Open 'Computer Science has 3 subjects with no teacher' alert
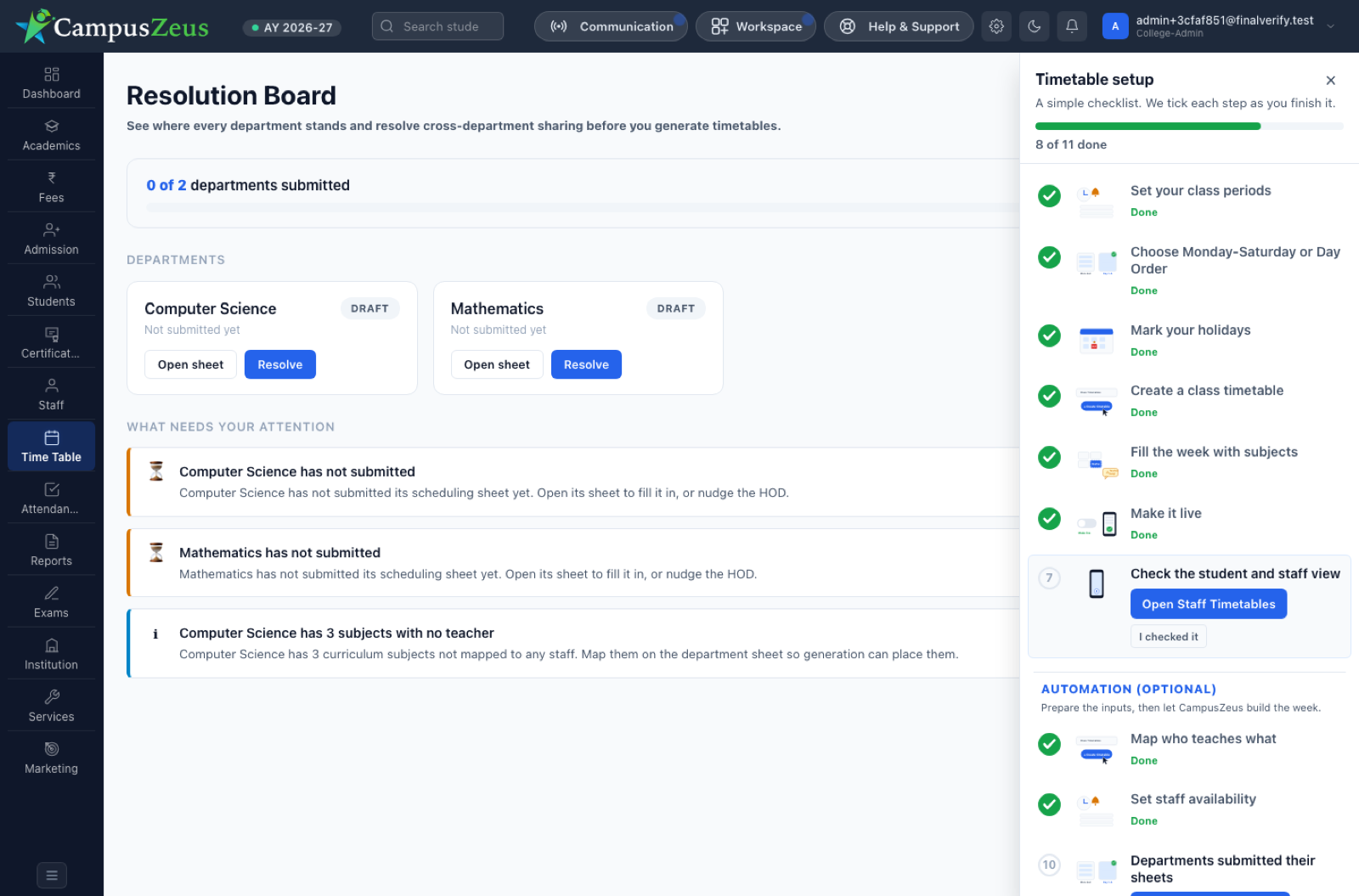The height and width of the screenshot is (896, 1359). point(574,643)
